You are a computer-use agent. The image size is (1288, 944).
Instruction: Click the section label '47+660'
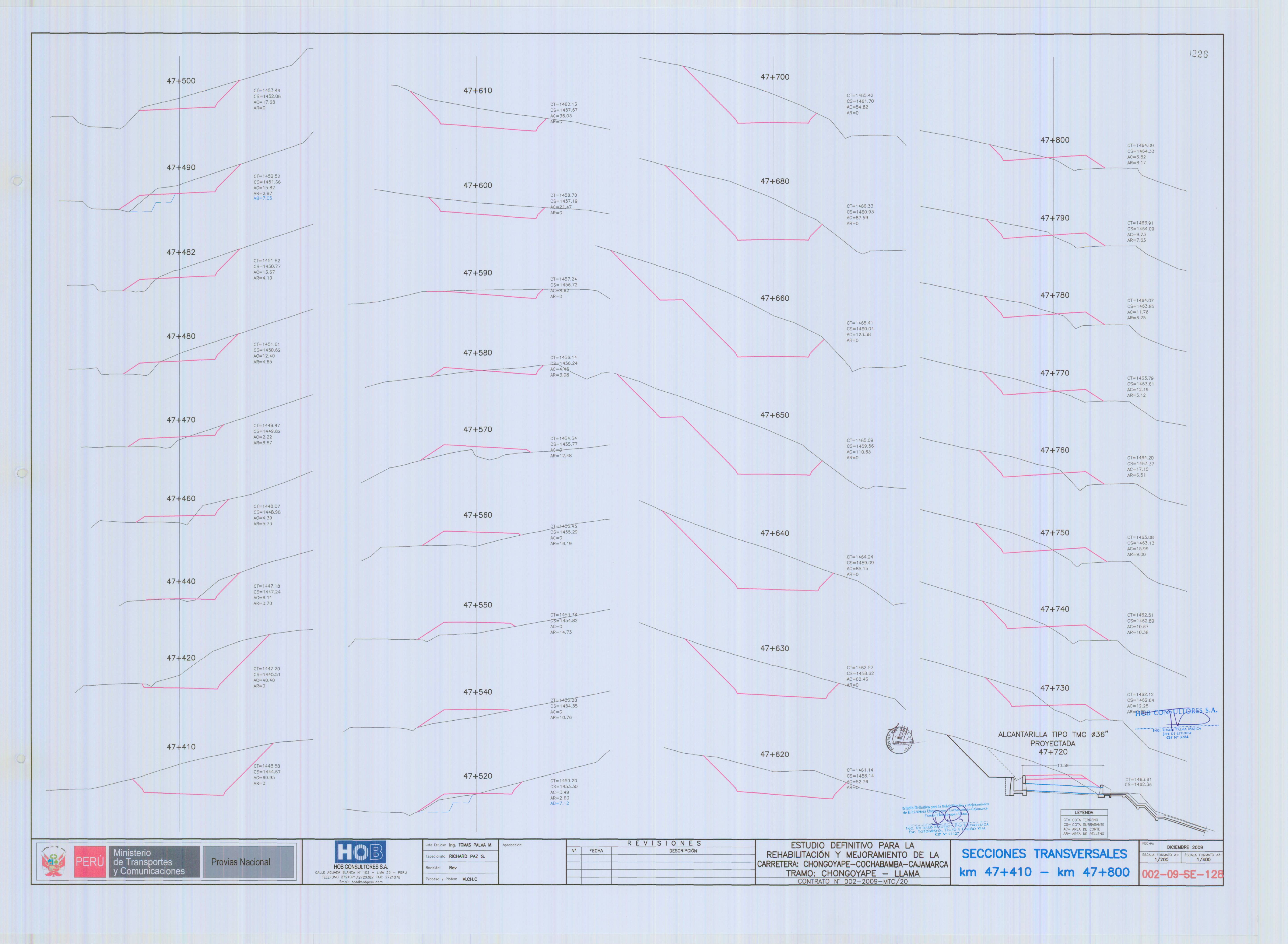[774, 298]
